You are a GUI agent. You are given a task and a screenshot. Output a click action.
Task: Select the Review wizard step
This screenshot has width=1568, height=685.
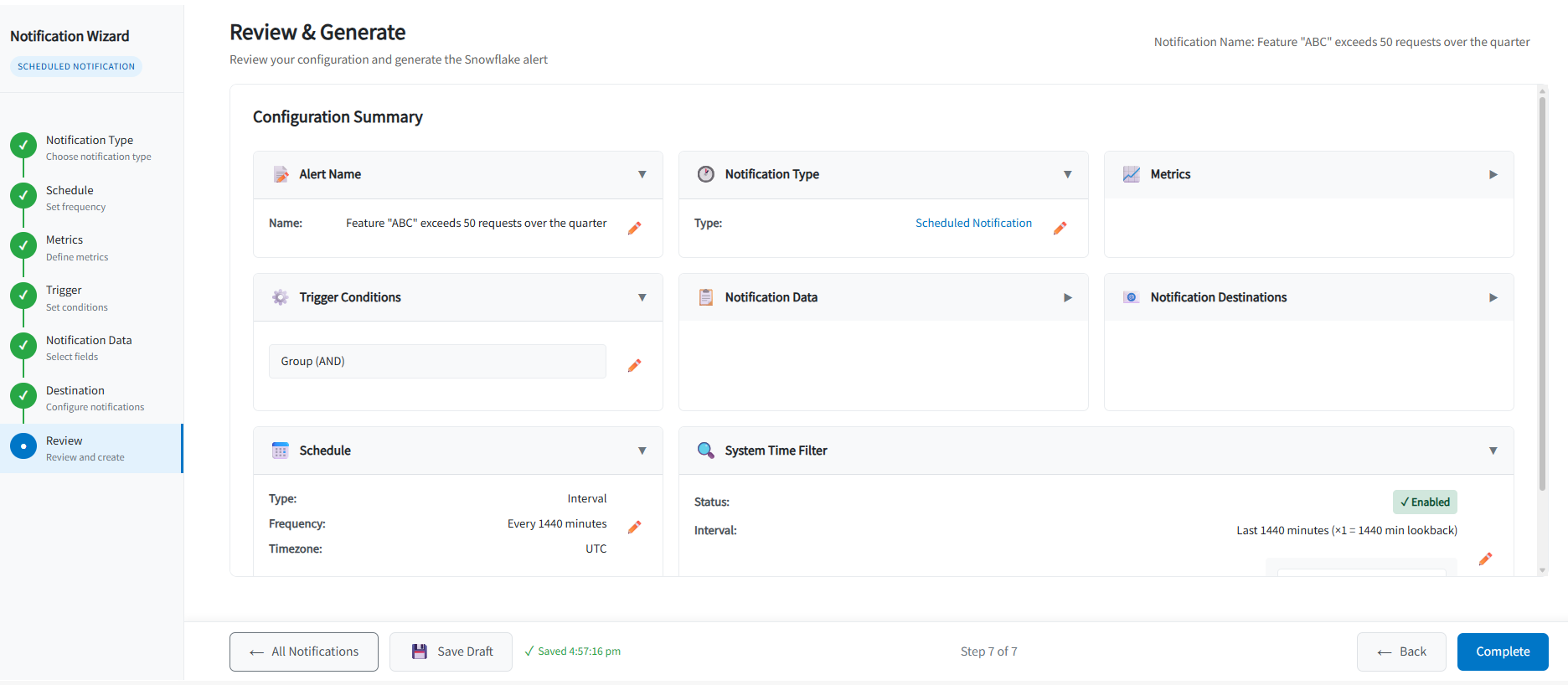91,448
